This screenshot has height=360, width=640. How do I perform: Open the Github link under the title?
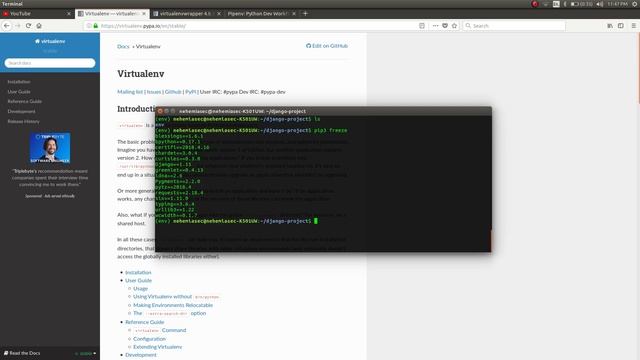pos(173,92)
